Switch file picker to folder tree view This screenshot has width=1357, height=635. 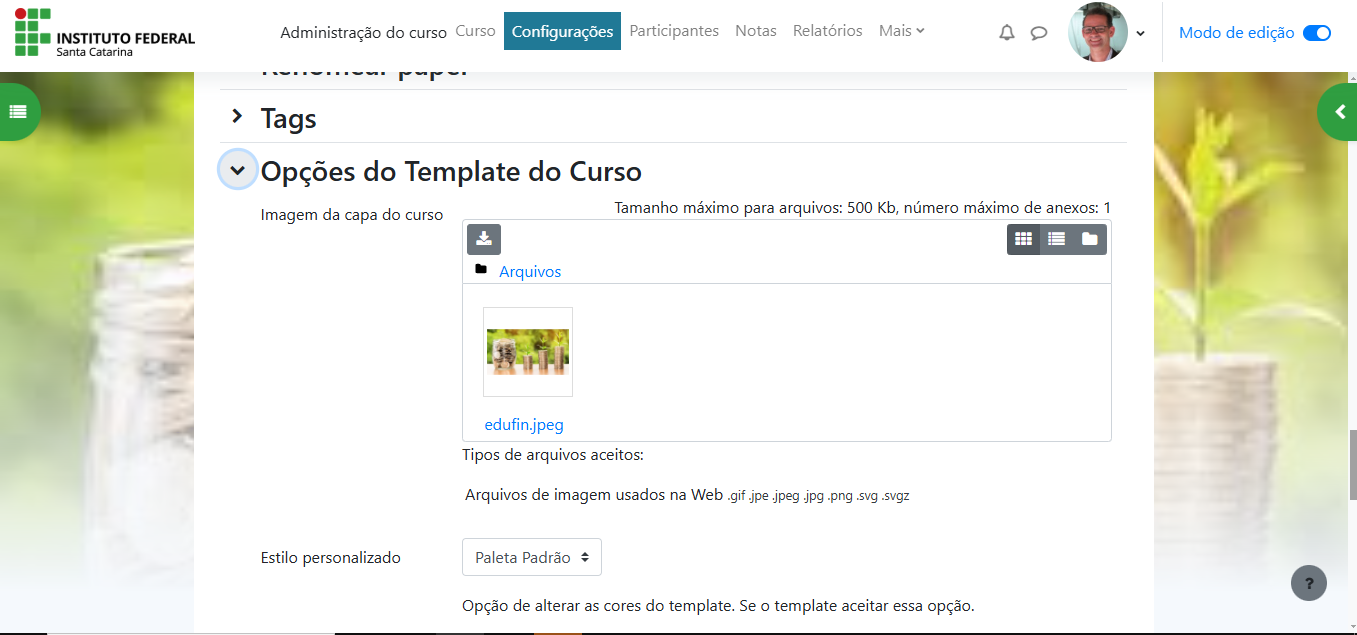[1089, 239]
